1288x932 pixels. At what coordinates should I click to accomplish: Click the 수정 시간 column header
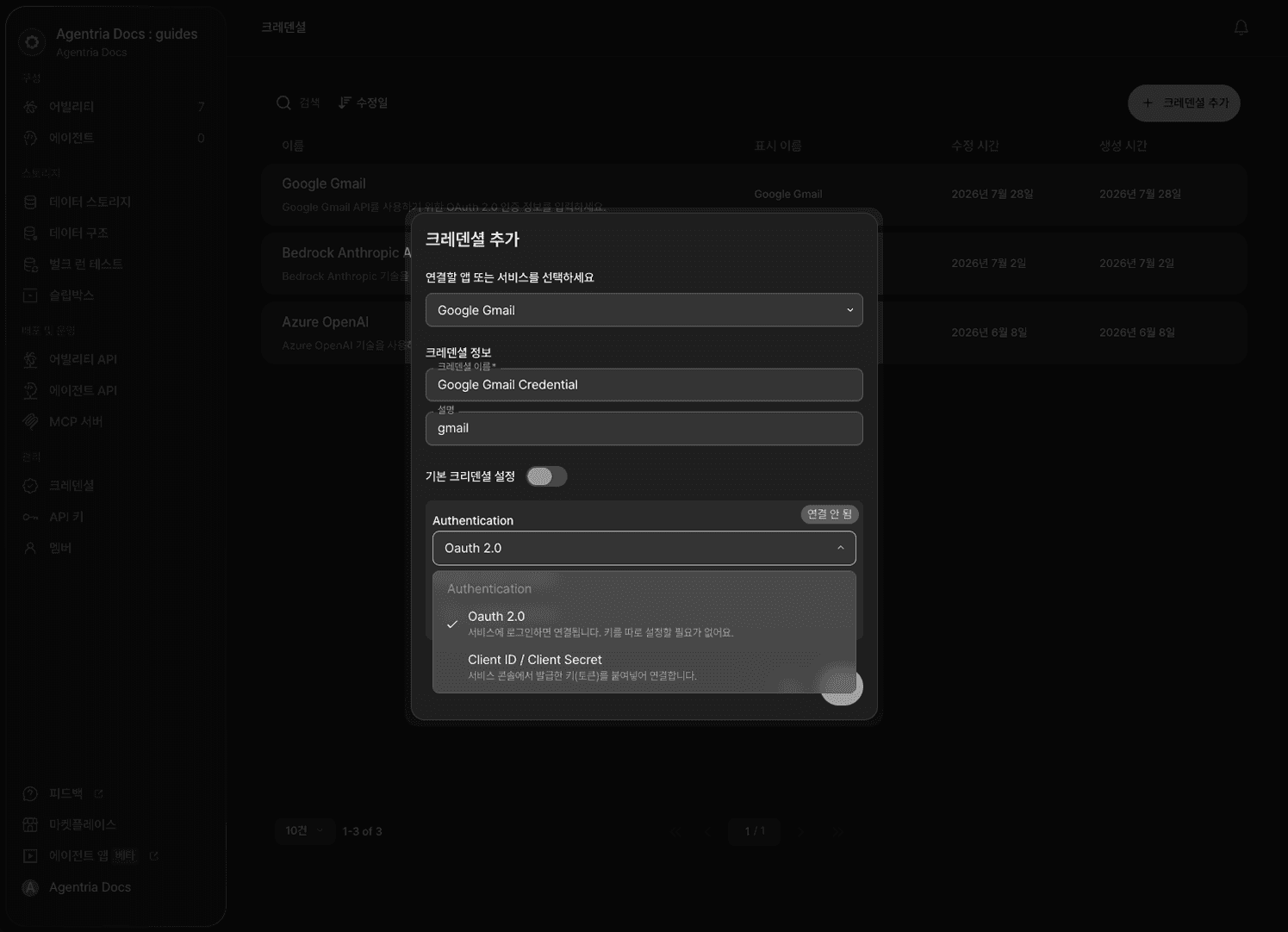point(975,146)
